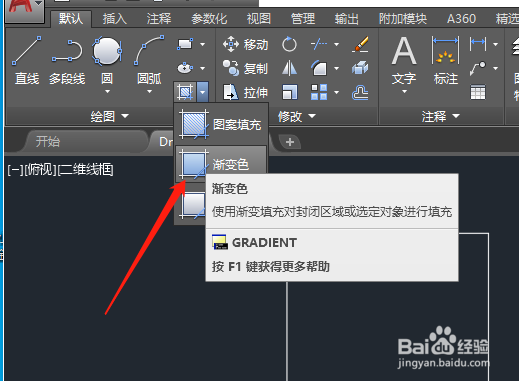Image resolution: width=519 pixels, height=381 pixels.
Task: Open the Linear dimension dropdown arrow
Action: 496,44
